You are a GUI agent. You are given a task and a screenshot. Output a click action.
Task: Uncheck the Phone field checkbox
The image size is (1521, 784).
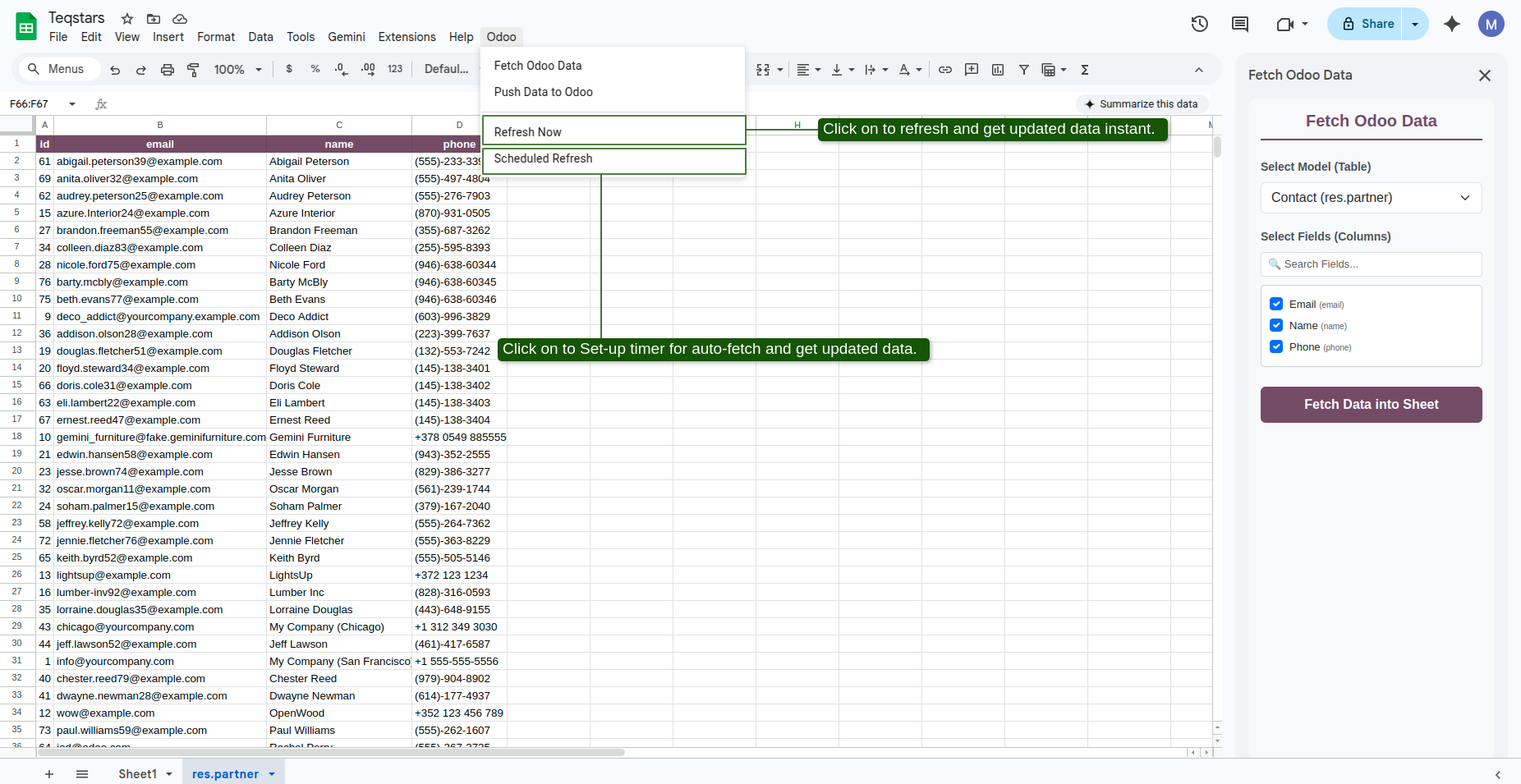click(1276, 346)
